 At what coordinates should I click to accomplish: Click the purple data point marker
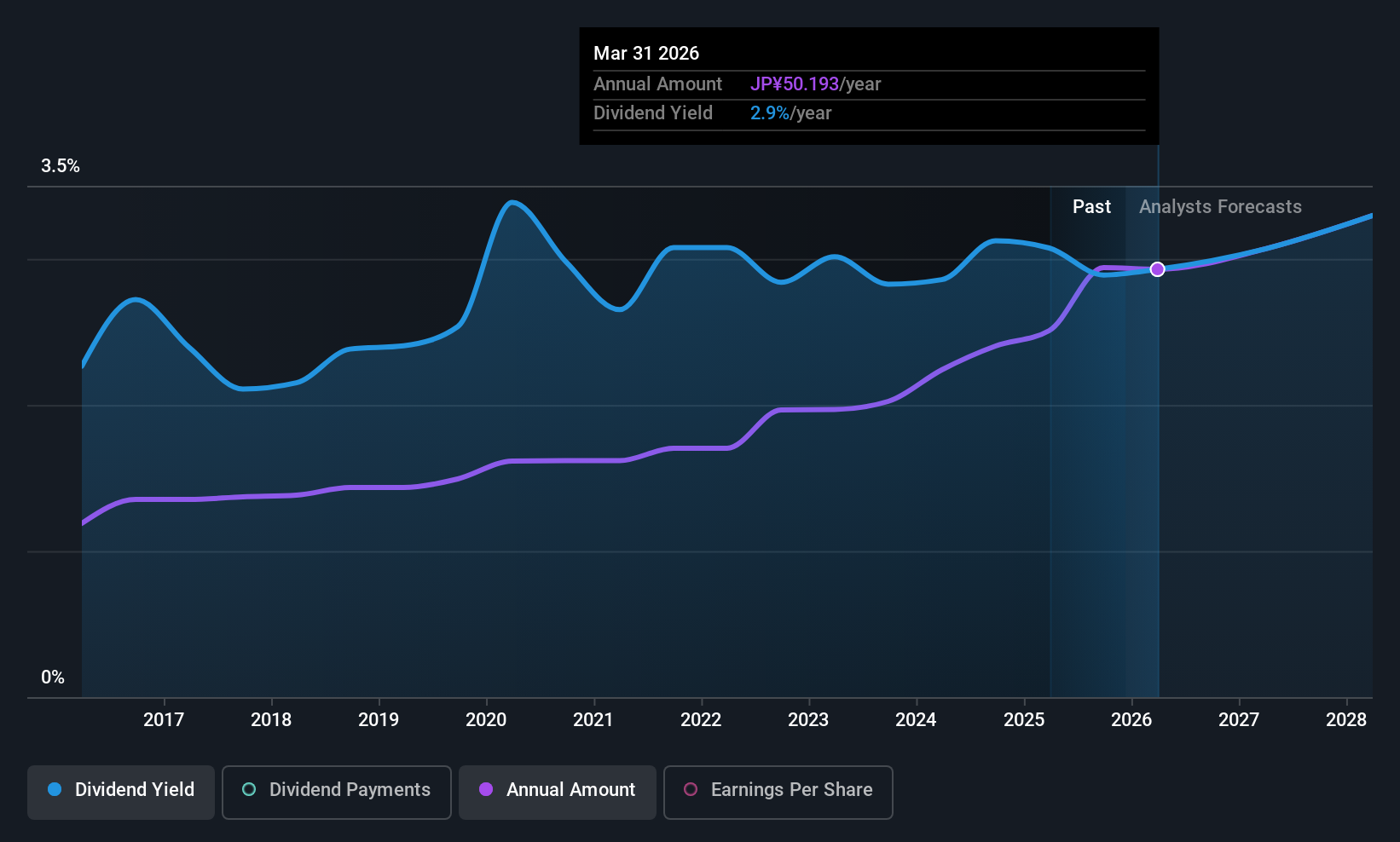pyautogui.click(x=1157, y=269)
